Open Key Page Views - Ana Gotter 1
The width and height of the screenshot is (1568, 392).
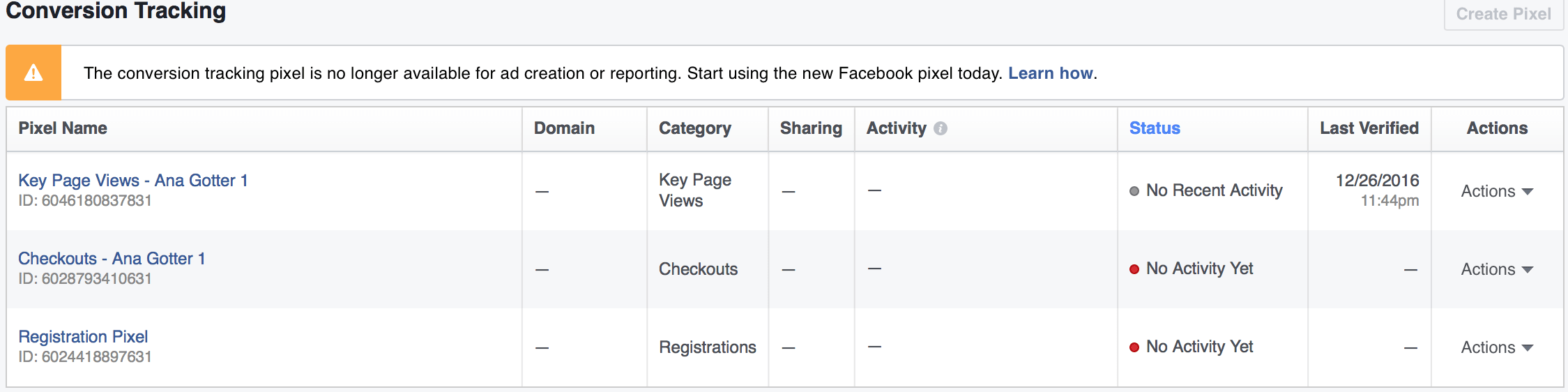pyautogui.click(x=133, y=181)
